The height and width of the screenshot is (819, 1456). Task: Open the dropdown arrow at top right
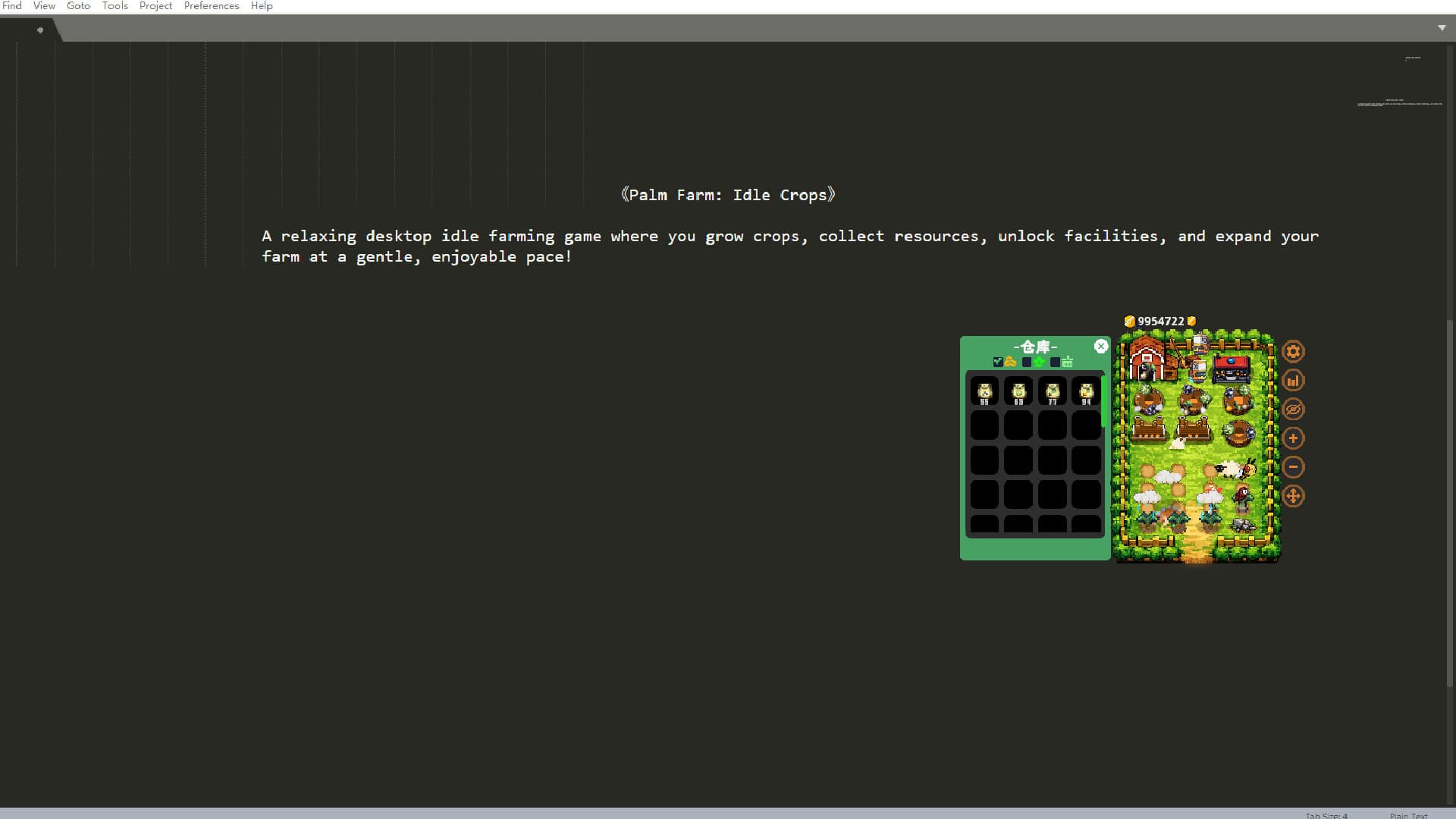[x=1440, y=27]
